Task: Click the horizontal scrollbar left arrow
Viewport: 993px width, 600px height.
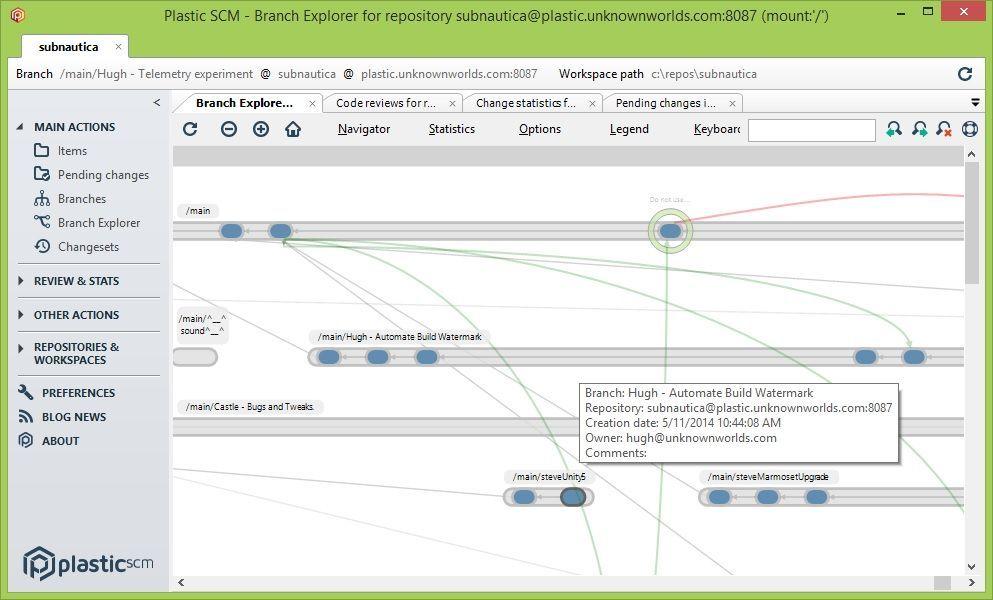Action: (181, 582)
